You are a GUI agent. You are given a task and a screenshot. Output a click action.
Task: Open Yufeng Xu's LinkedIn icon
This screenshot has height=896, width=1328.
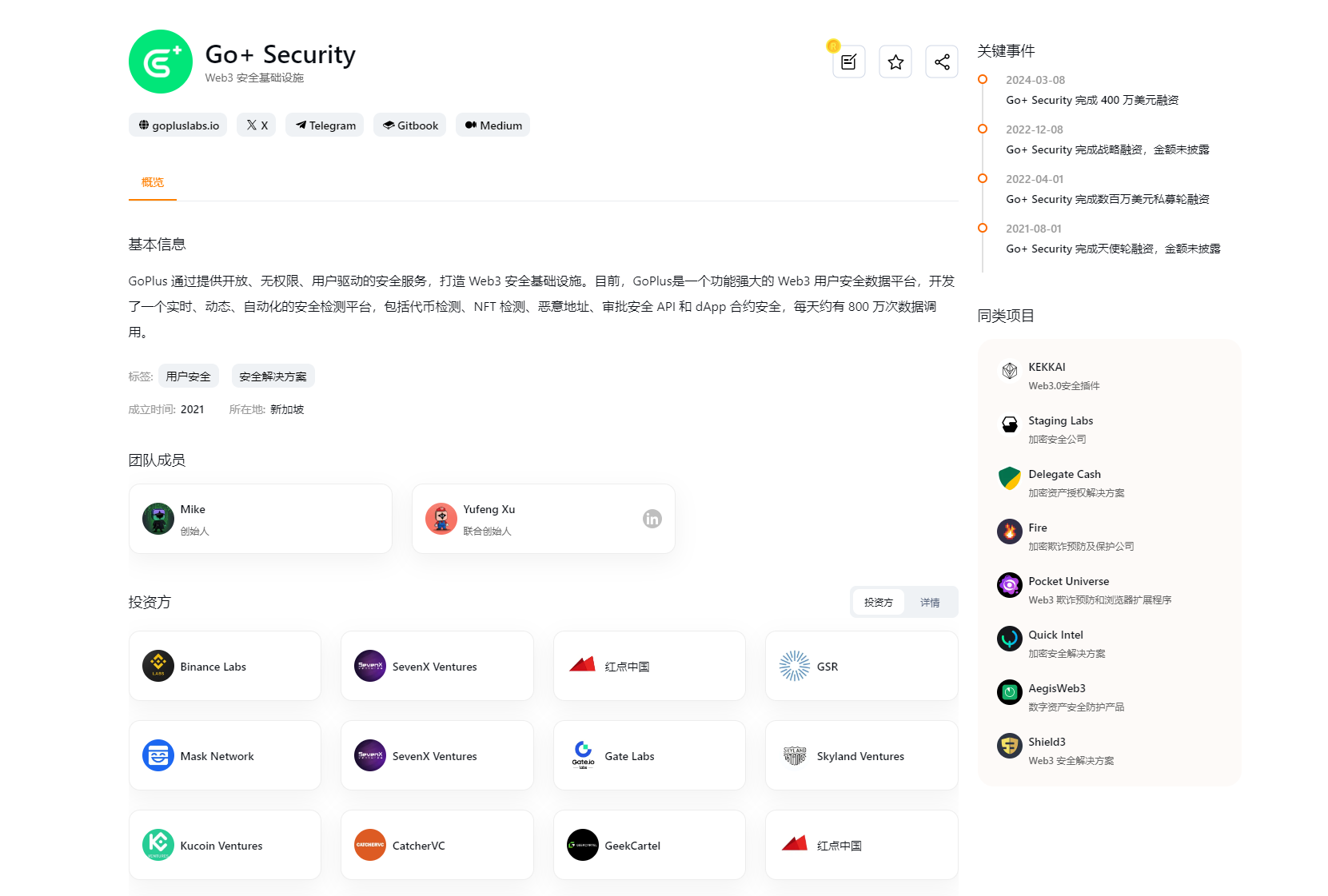(x=652, y=519)
